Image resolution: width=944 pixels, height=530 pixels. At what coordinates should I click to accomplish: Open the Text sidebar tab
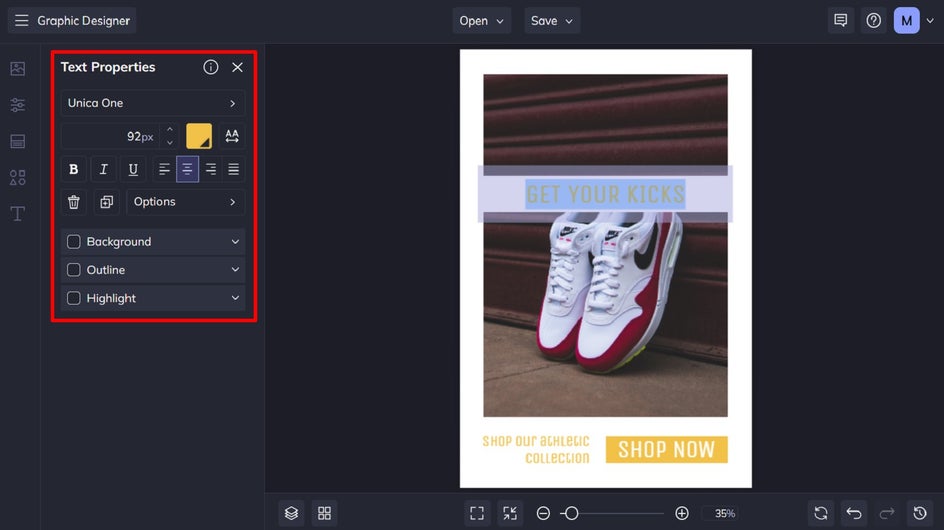[17, 214]
